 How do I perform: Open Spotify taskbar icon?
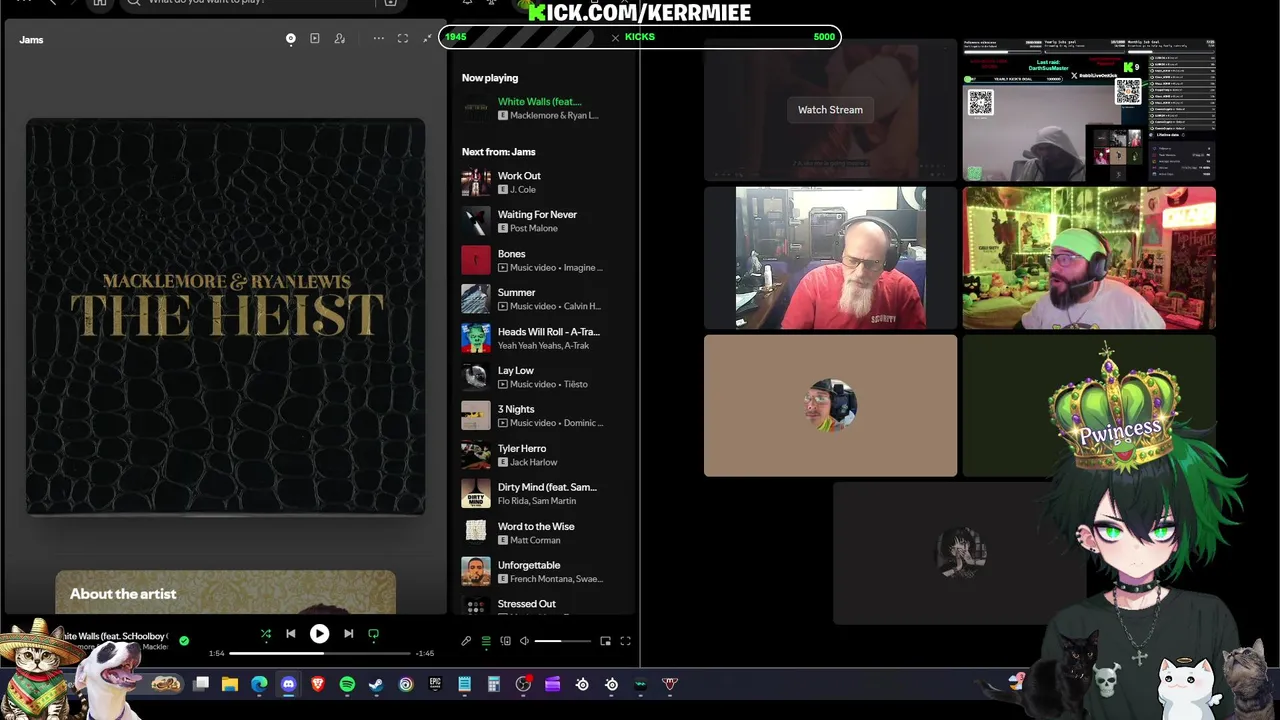pyautogui.click(x=347, y=684)
